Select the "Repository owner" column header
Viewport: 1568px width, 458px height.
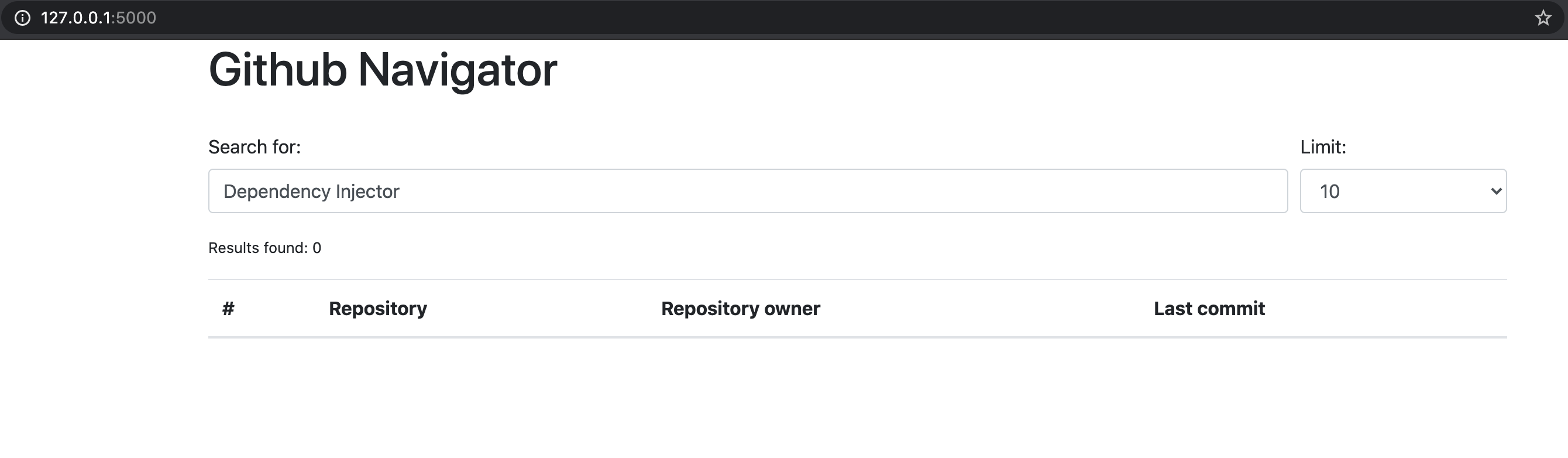click(740, 309)
